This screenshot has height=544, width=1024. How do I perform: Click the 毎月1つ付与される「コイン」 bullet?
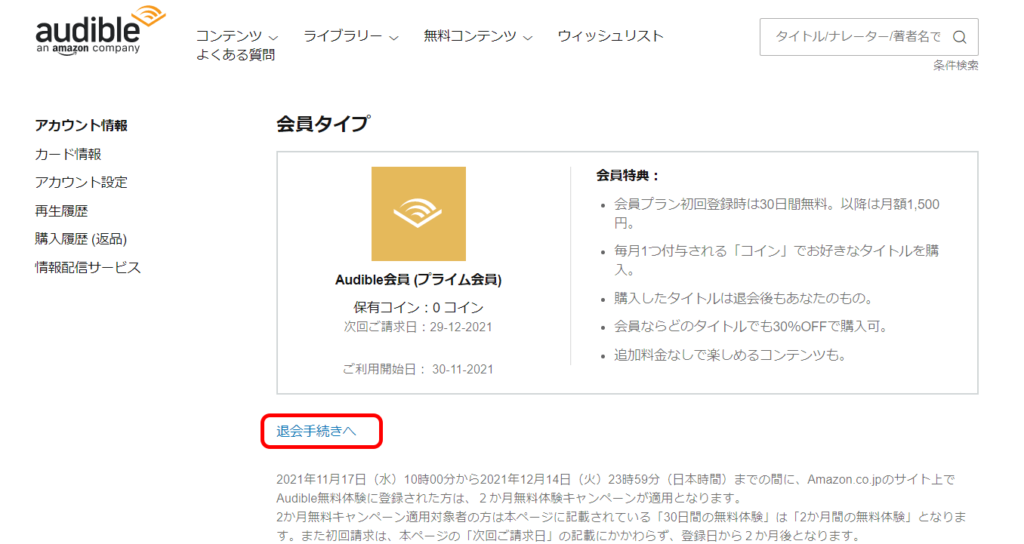click(x=776, y=260)
